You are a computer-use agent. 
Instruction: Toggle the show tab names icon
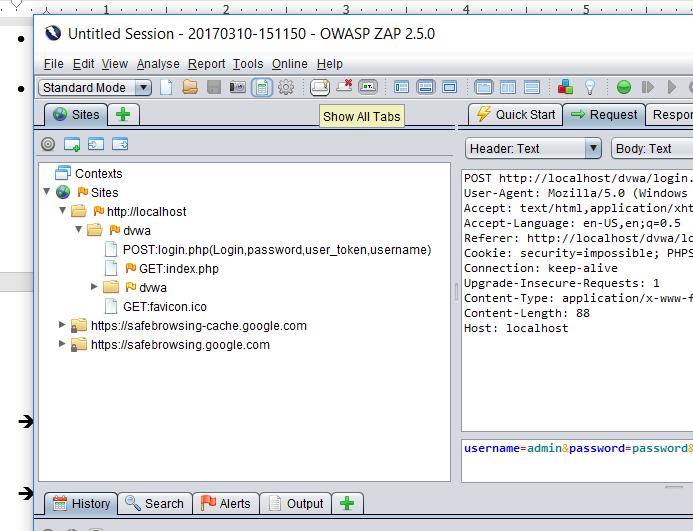coord(368,87)
